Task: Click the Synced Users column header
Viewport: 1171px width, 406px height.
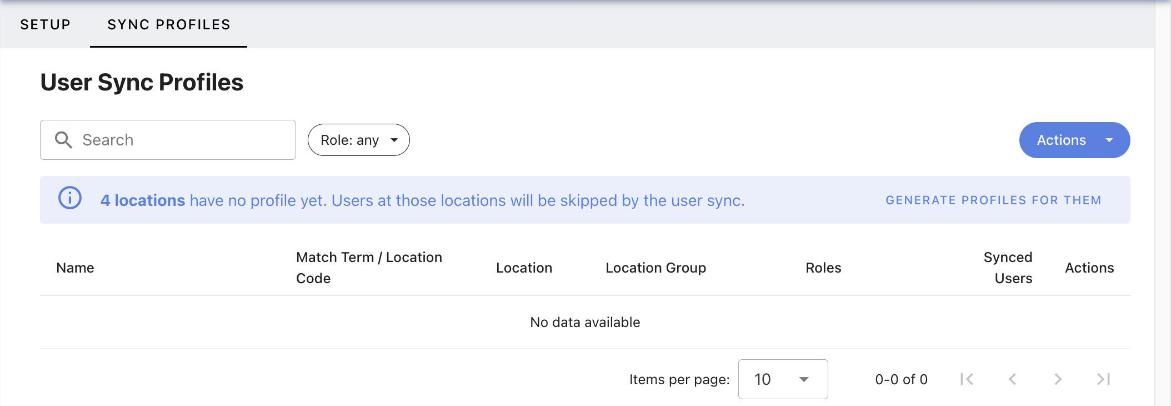Action: coord(1007,267)
